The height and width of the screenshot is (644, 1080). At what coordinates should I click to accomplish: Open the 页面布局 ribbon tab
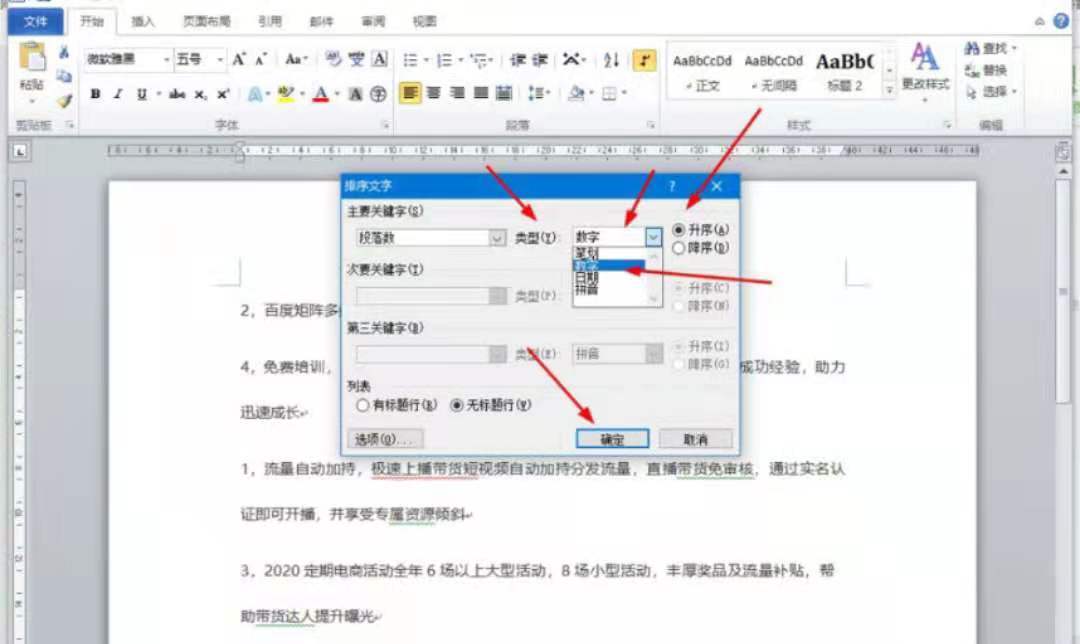click(x=206, y=20)
